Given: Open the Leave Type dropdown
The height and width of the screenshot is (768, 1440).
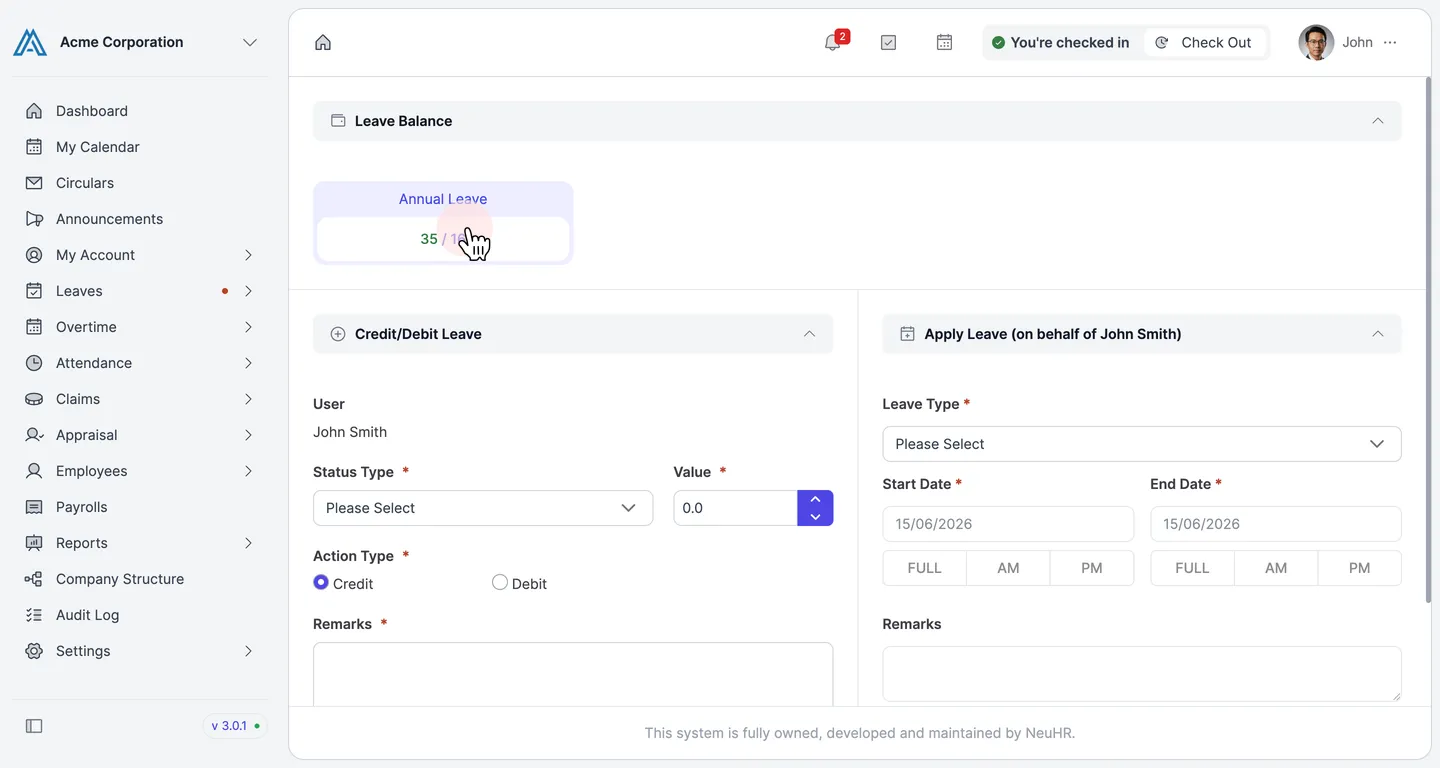Looking at the screenshot, I should coord(1142,444).
